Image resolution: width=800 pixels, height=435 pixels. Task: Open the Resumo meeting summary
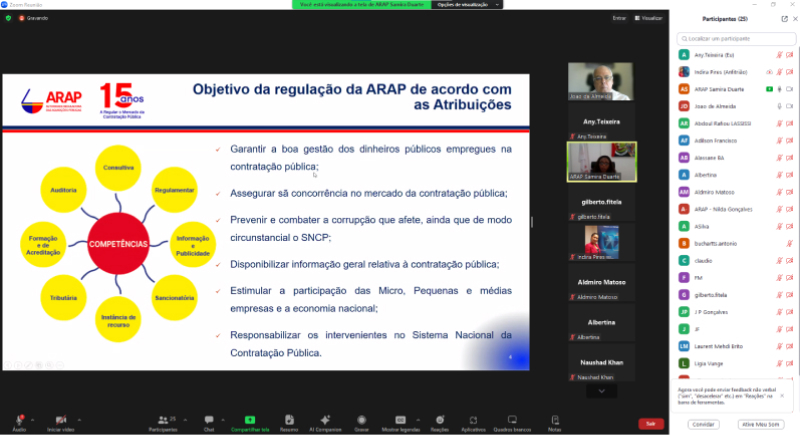[289, 422]
